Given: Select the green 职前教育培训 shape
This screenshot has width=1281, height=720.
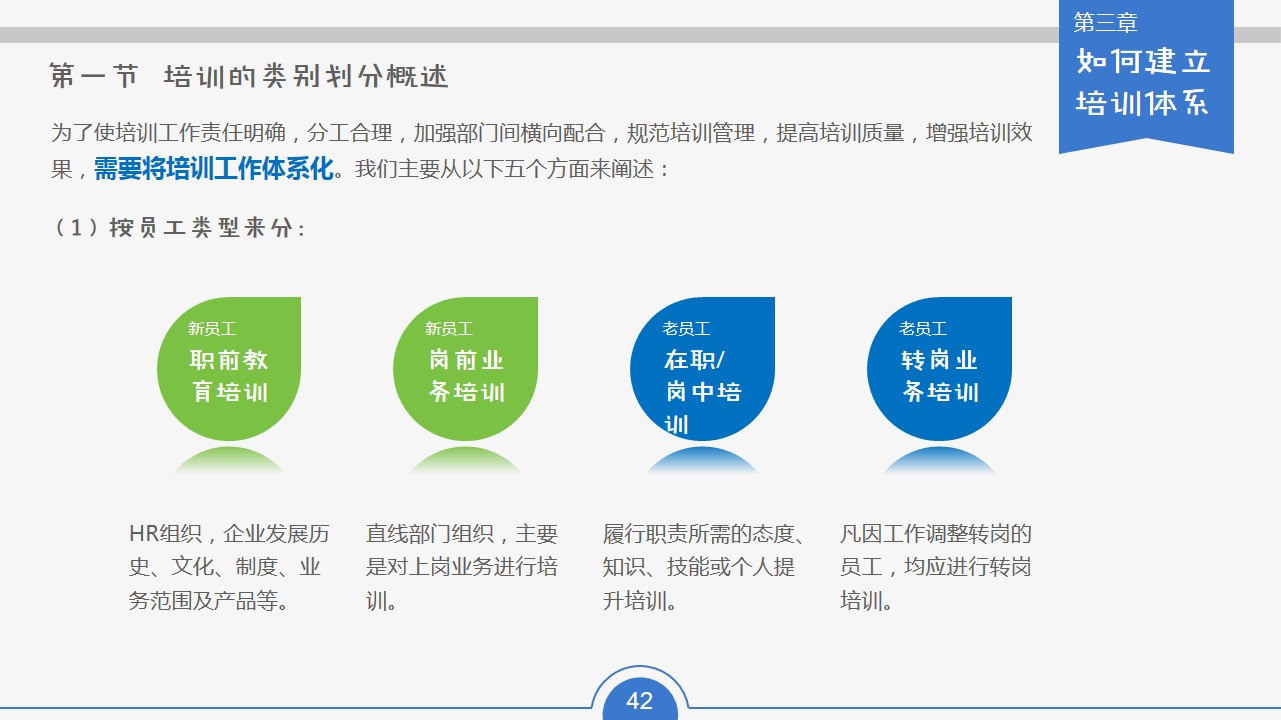Looking at the screenshot, I should (229, 369).
